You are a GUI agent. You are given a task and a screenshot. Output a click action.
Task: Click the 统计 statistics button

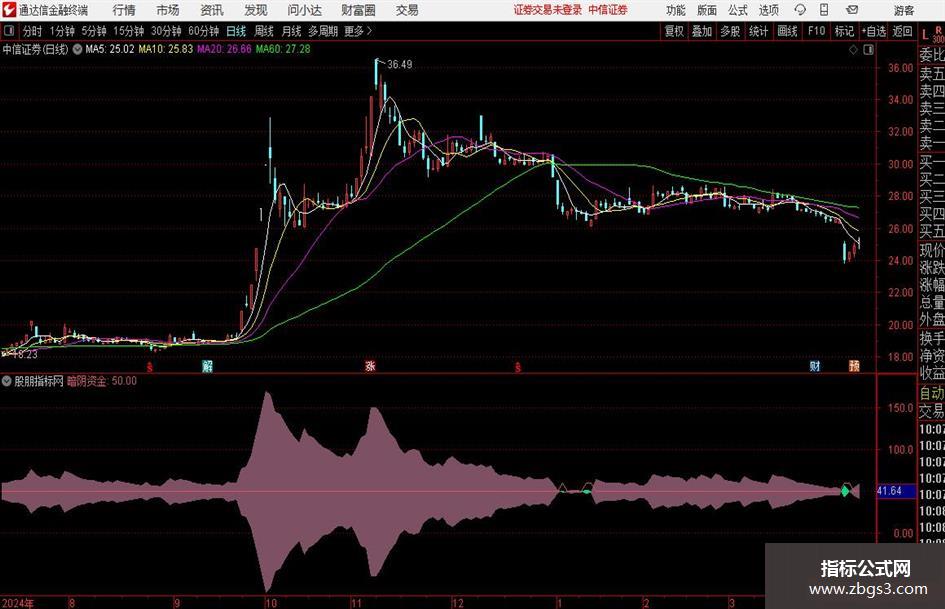[758, 31]
